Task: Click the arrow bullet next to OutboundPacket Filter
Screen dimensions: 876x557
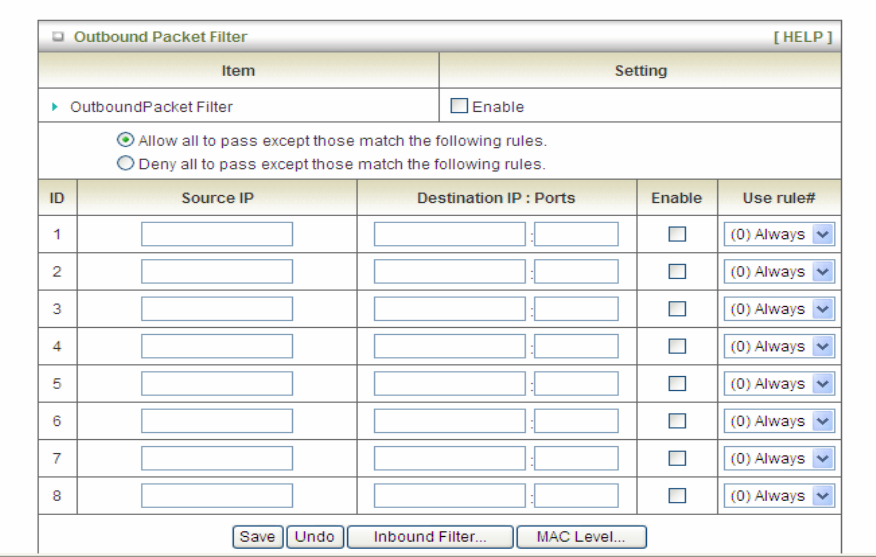Action: 56,106
